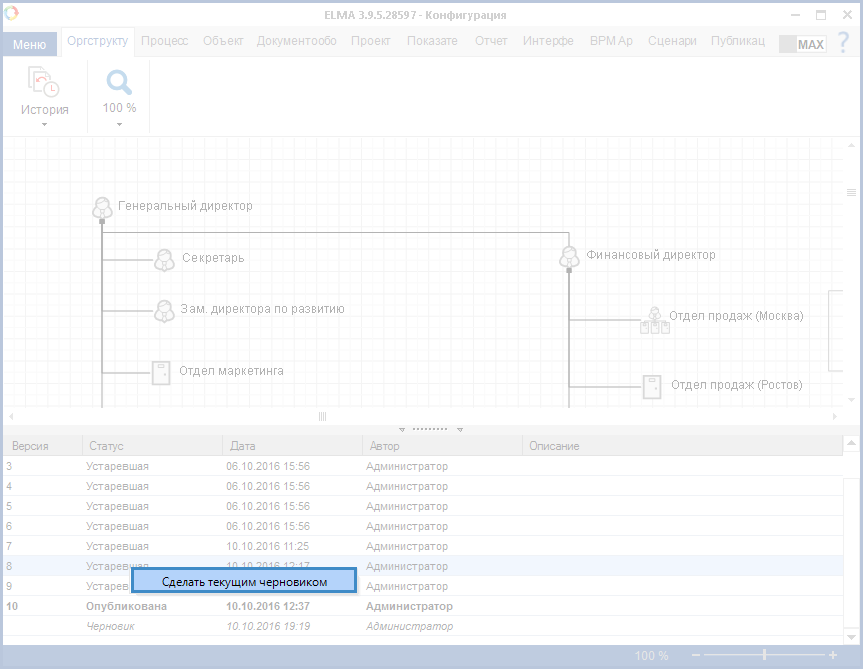Viewport: 863px width, 669px height.
Task: Click the Финансовый директор position icon
Action: [569, 256]
